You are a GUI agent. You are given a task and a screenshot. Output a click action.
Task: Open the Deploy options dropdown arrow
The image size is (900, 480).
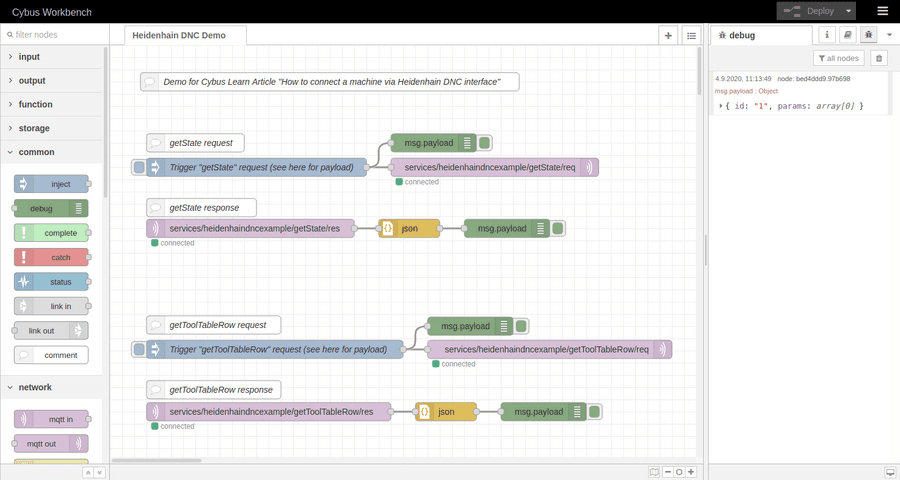(x=849, y=11)
